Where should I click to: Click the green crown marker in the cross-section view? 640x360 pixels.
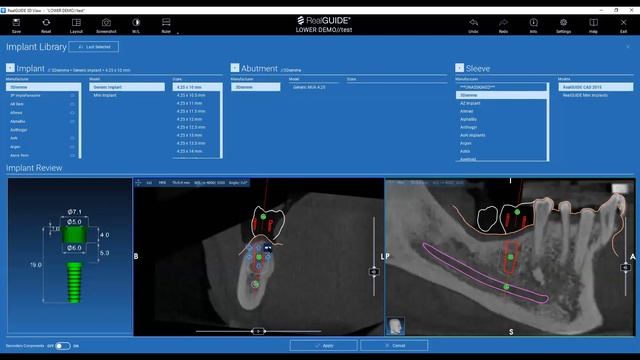pos(263,217)
